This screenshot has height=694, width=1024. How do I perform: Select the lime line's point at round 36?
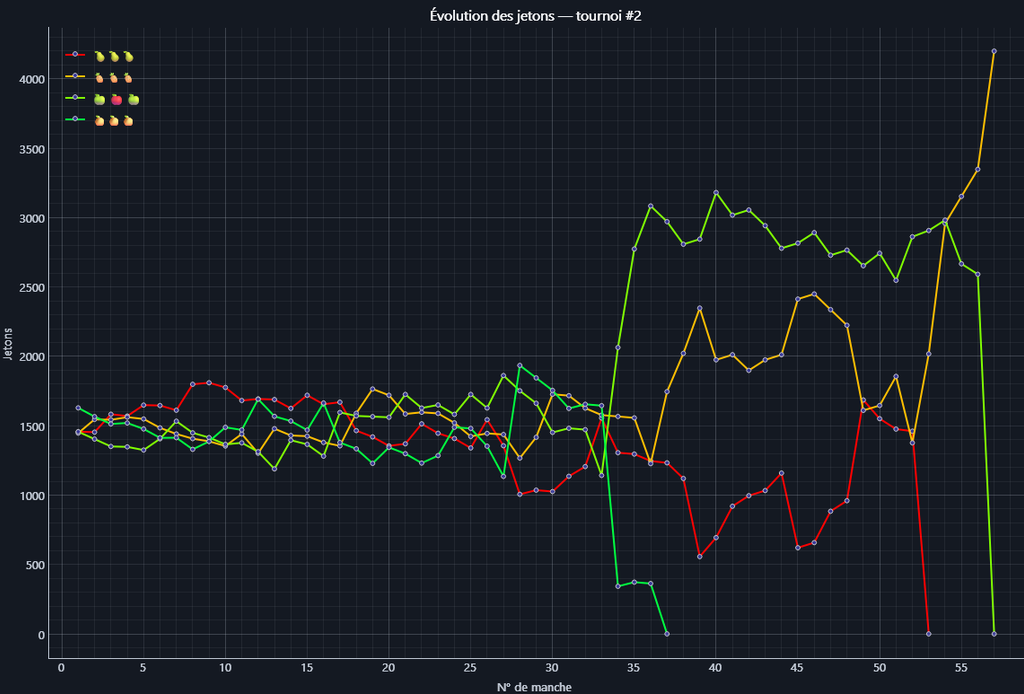(x=650, y=206)
